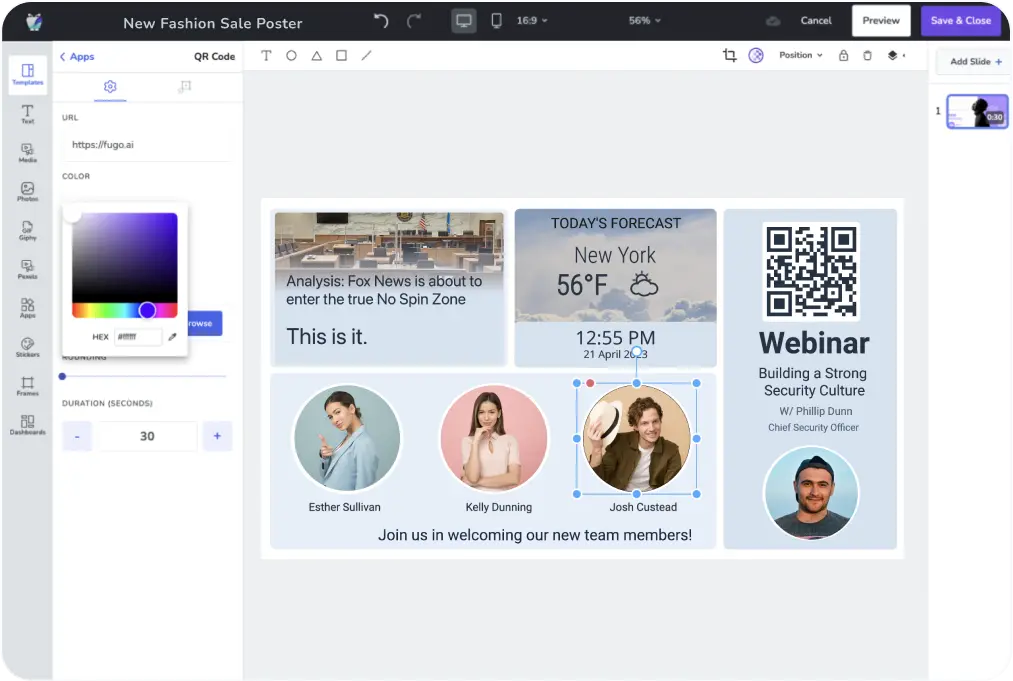
Task: Click the undo arrow
Action: 381,21
